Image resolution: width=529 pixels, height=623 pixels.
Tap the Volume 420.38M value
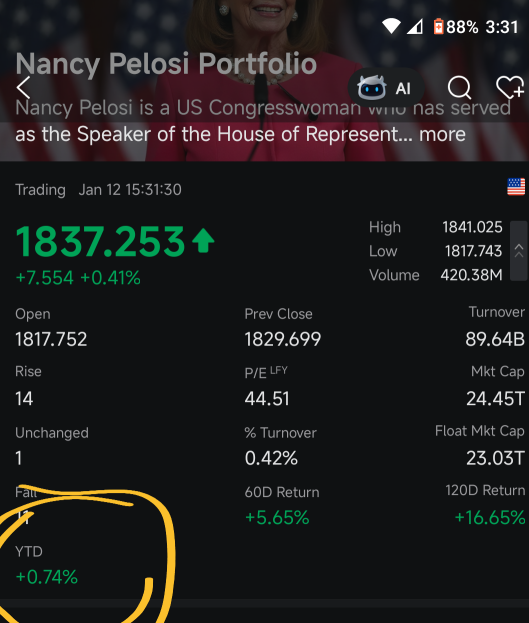[x=471, y=275]
